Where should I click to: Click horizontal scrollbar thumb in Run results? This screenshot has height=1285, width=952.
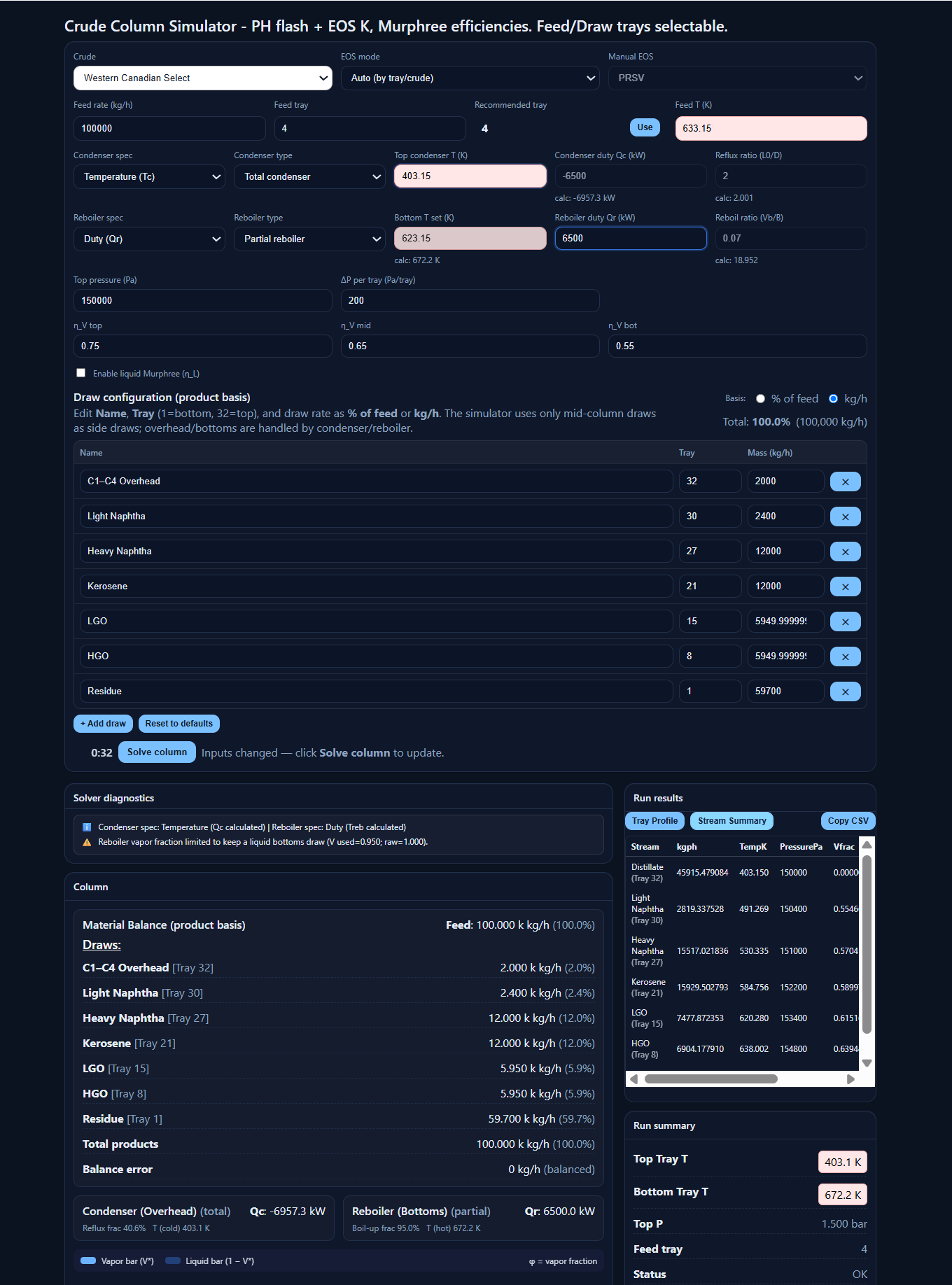click(x=710, y=1079)
